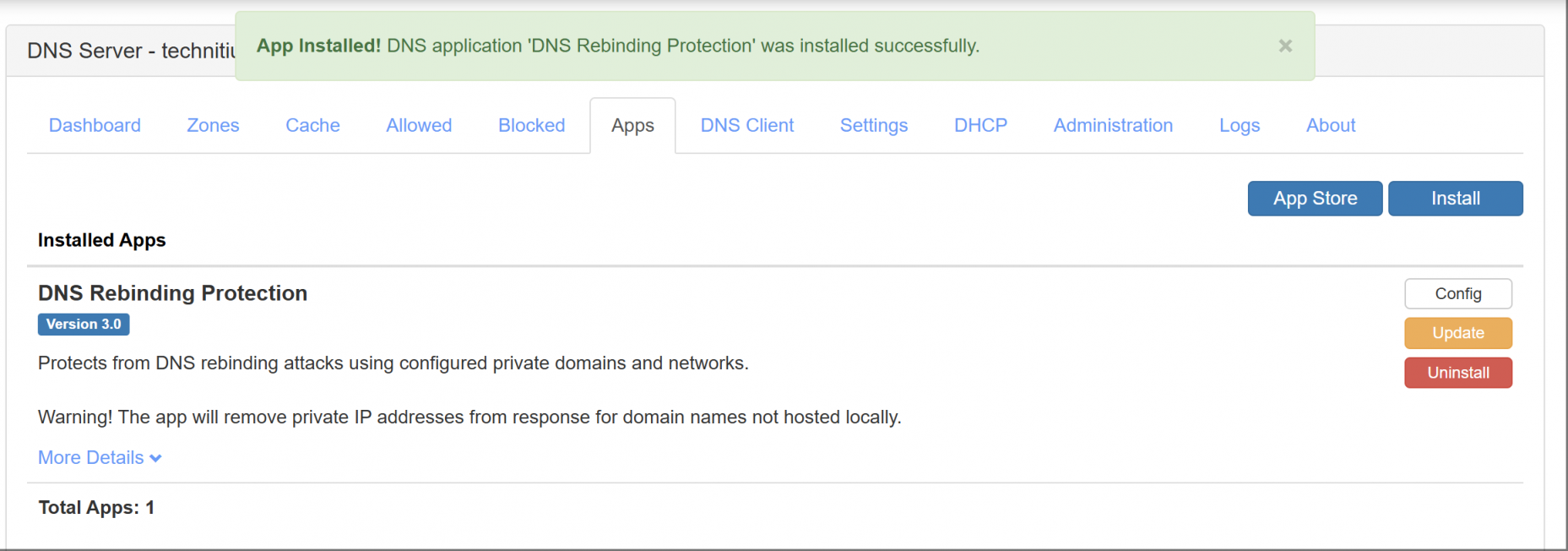The height and width of the screenshot is (551, 1568).
Task: Select the Administration tab
Action: pyautogui.click(x=1113, y=125)
